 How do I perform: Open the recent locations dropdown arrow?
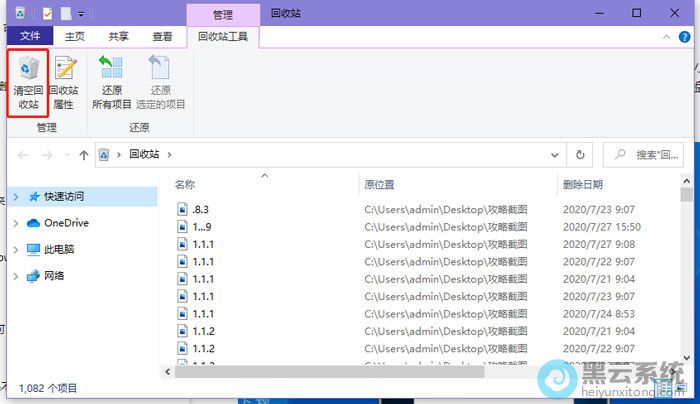(x=65, y=155)
